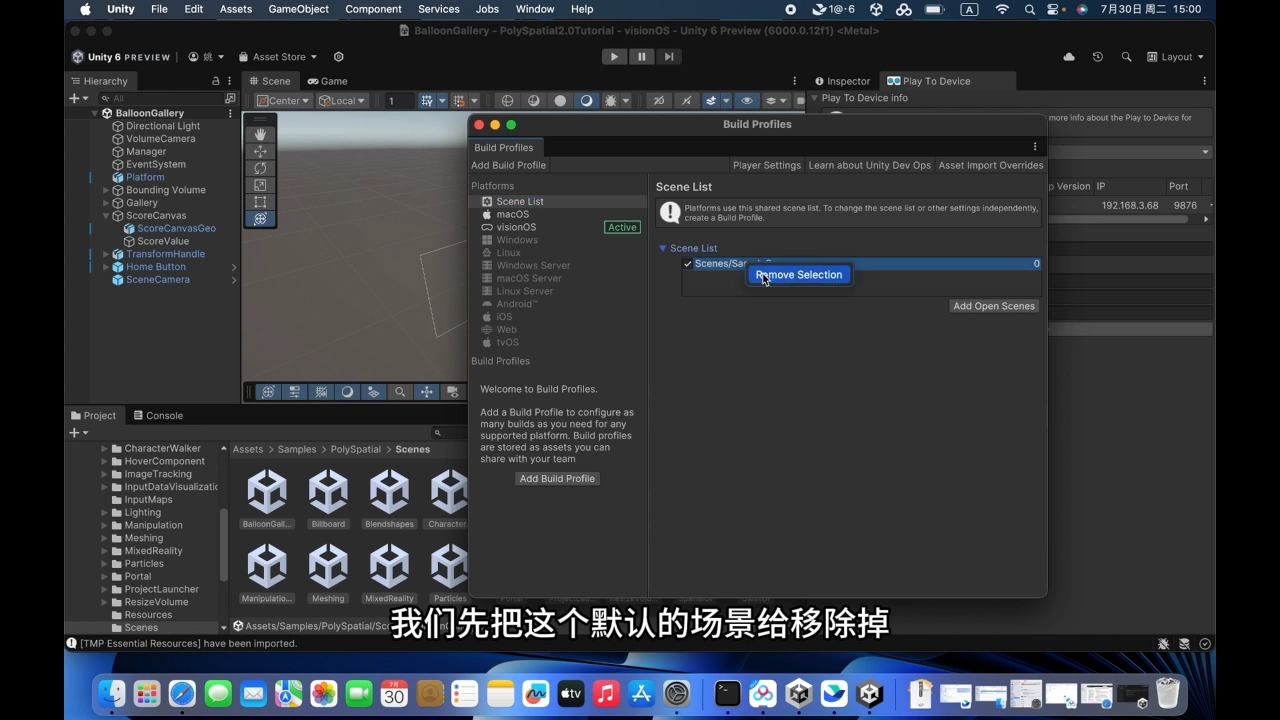Select the Move tool in Scene view

click(260, 151)
